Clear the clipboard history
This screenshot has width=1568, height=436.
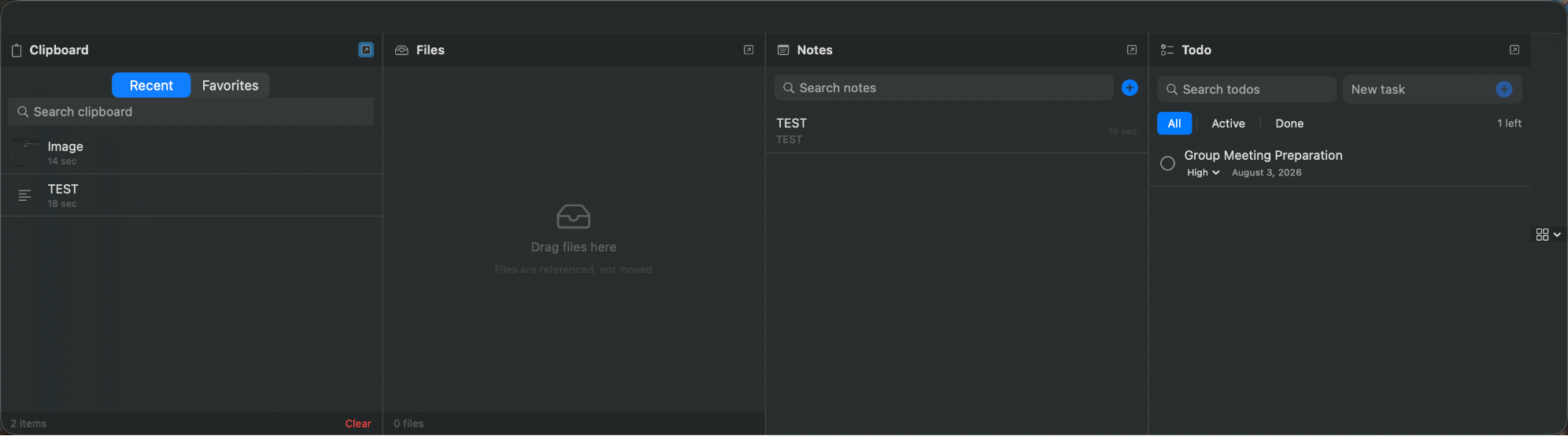coord(358,423)
